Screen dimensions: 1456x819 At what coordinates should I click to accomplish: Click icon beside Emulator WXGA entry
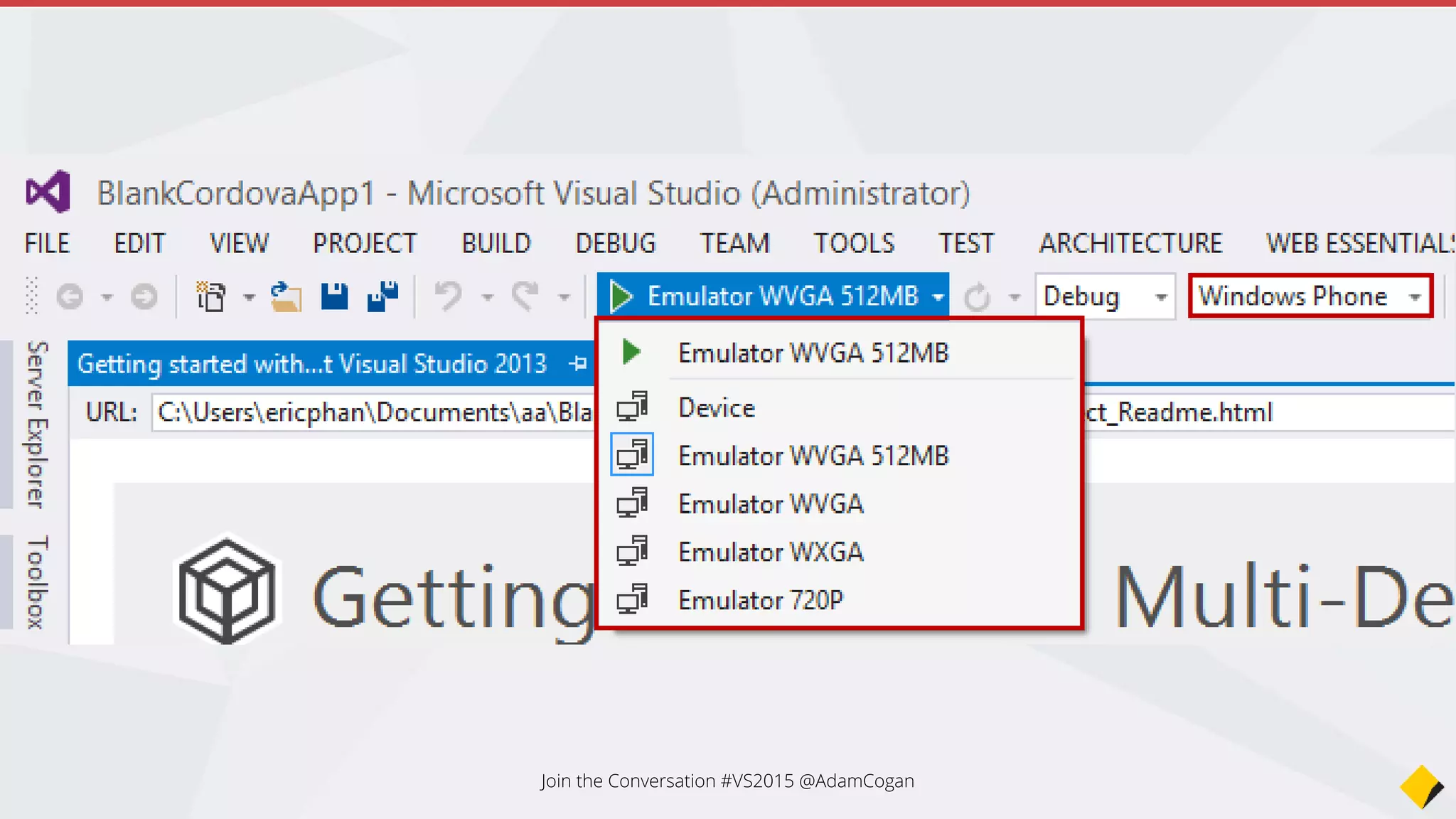pos(632,552)
